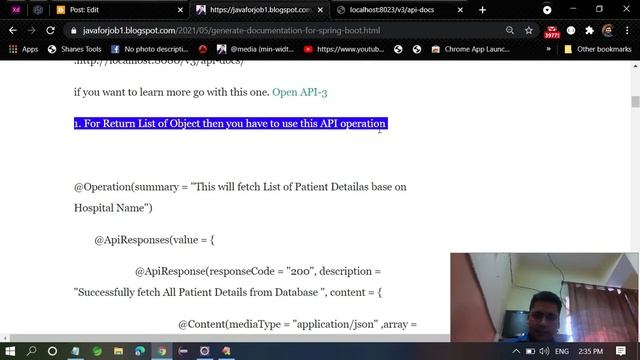Image resolution: width=640 pixels, height=360 pixels.
Task: Open the volume control in system tray
Action: pos(544,351)
